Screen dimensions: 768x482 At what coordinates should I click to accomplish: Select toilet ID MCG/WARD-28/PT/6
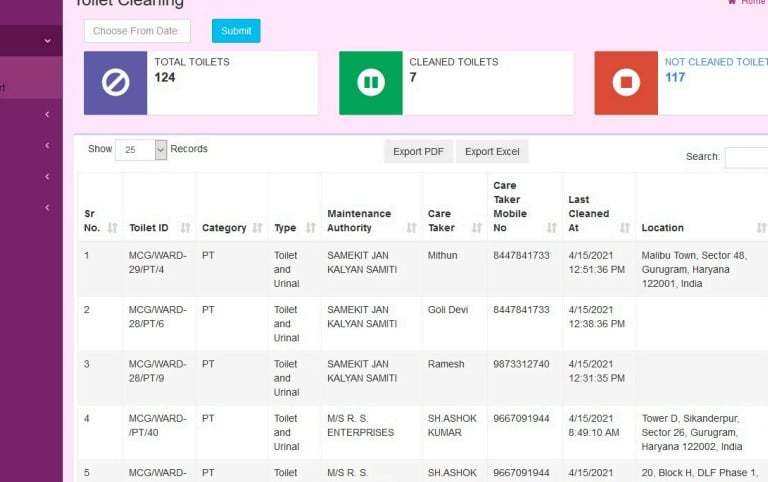(x=158, y=317)
